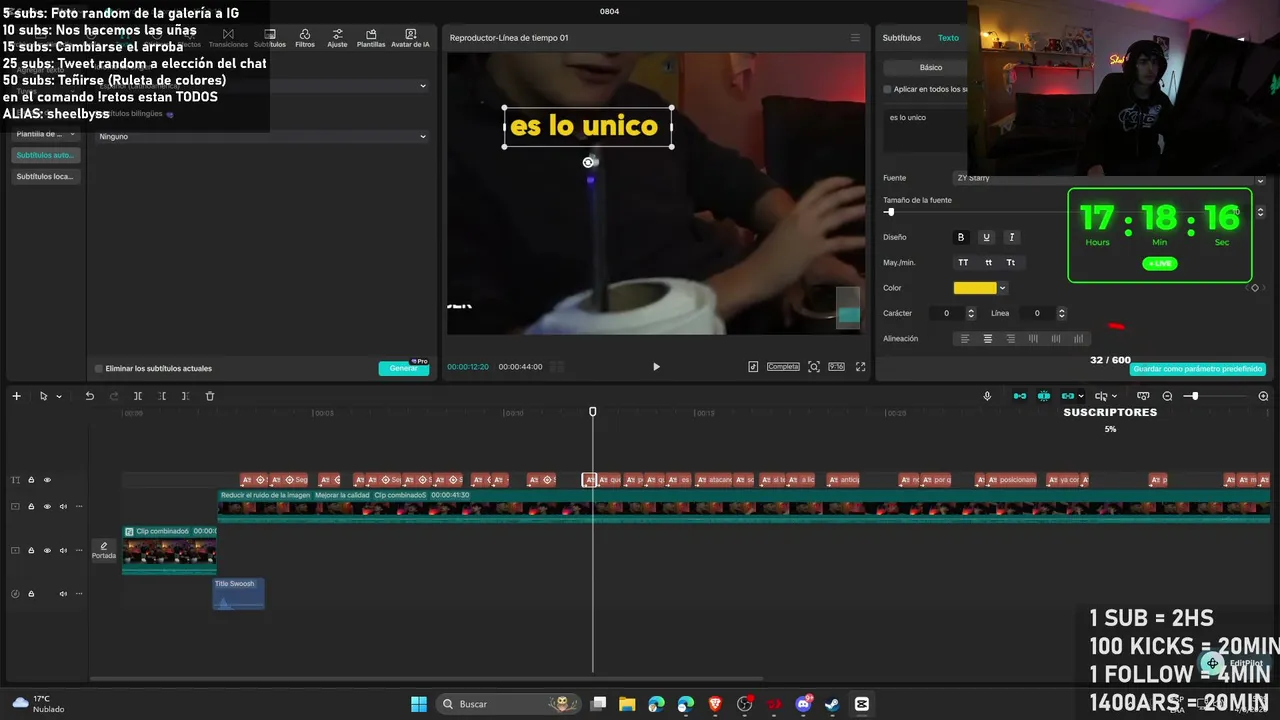Open the player panel menu icon
Image resolution: width=1280 pixels, height=720 pixels.
point(855,38)
